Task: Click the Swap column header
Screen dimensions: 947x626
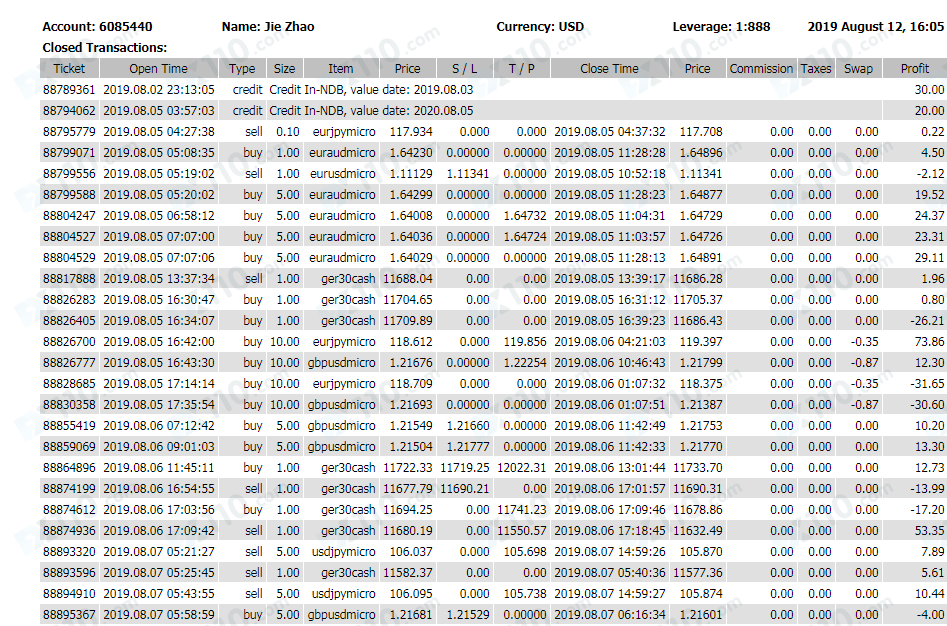Action: (x=858, y=68)
